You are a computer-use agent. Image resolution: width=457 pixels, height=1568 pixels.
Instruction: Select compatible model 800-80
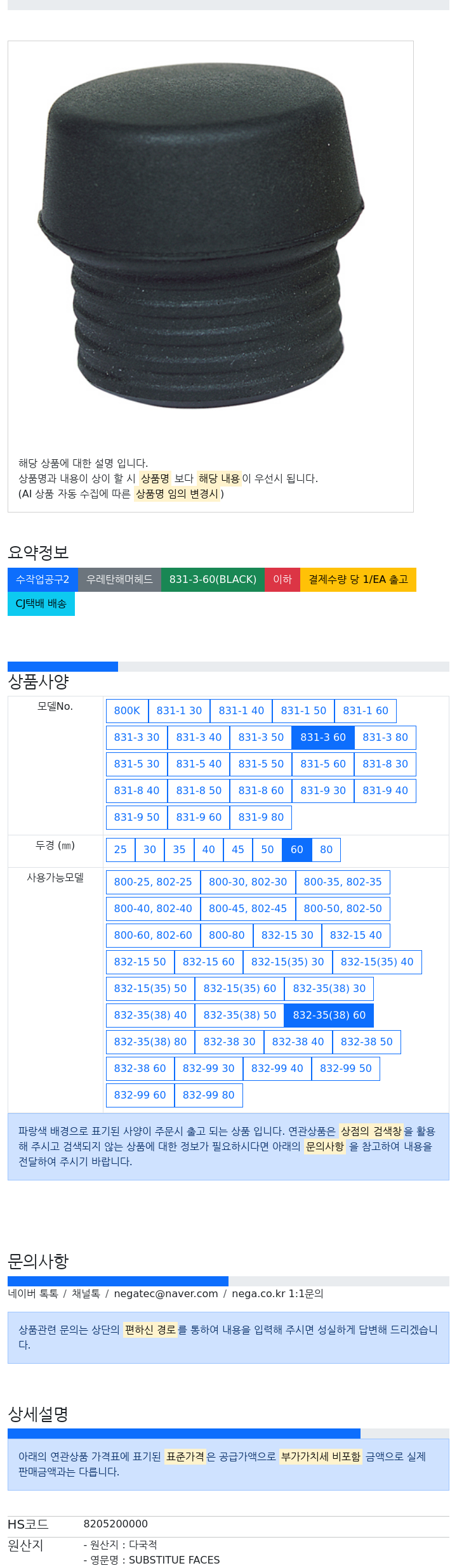[227, 936]
